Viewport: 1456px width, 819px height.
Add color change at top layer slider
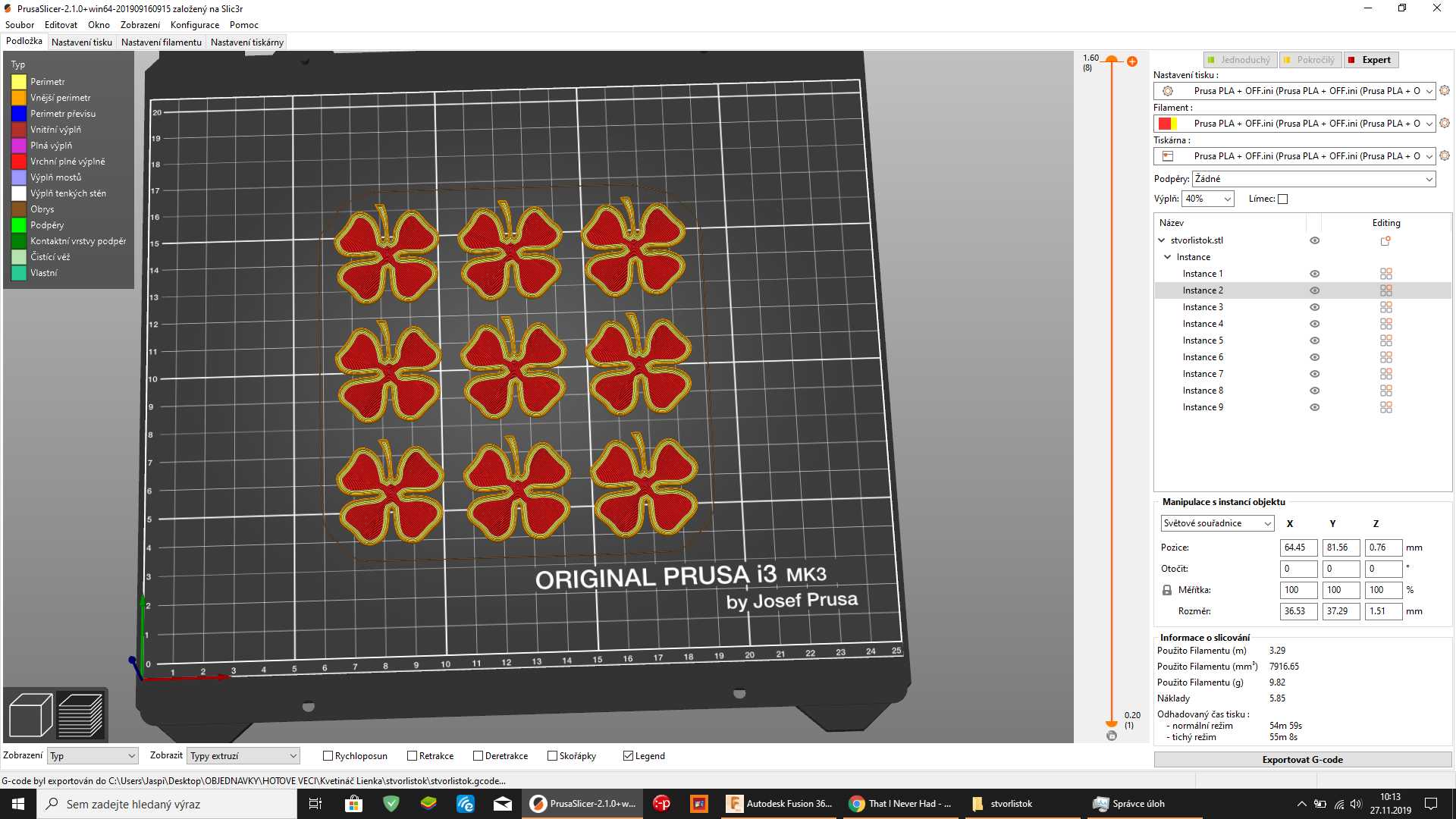(x=1132, y=61)
